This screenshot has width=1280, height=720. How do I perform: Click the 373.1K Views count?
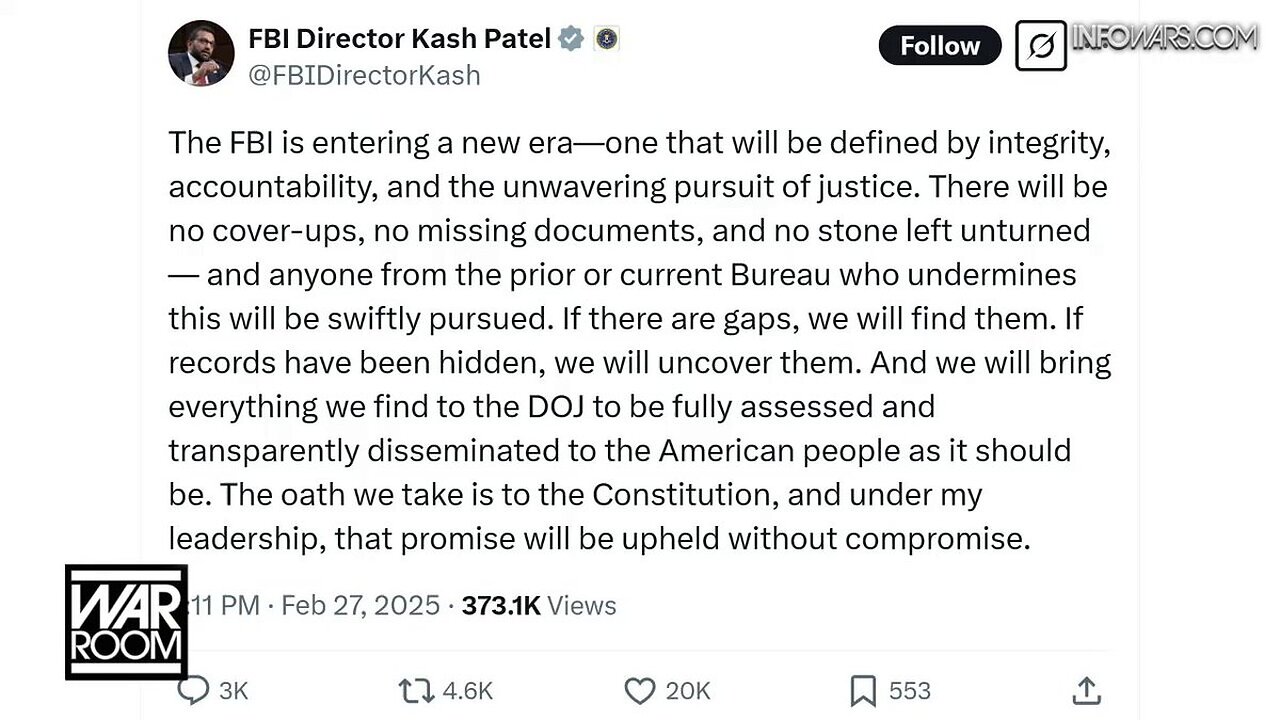(538, 605)
